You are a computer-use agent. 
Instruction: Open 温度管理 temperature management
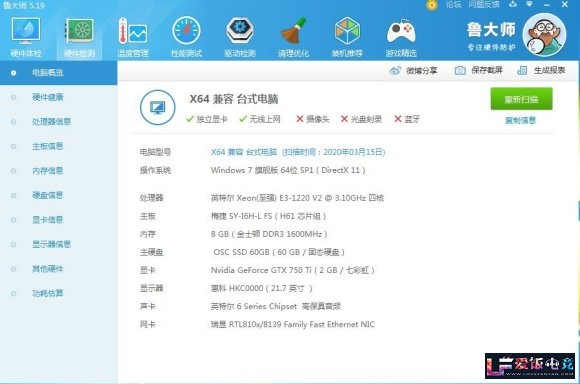tap(133, 37)
